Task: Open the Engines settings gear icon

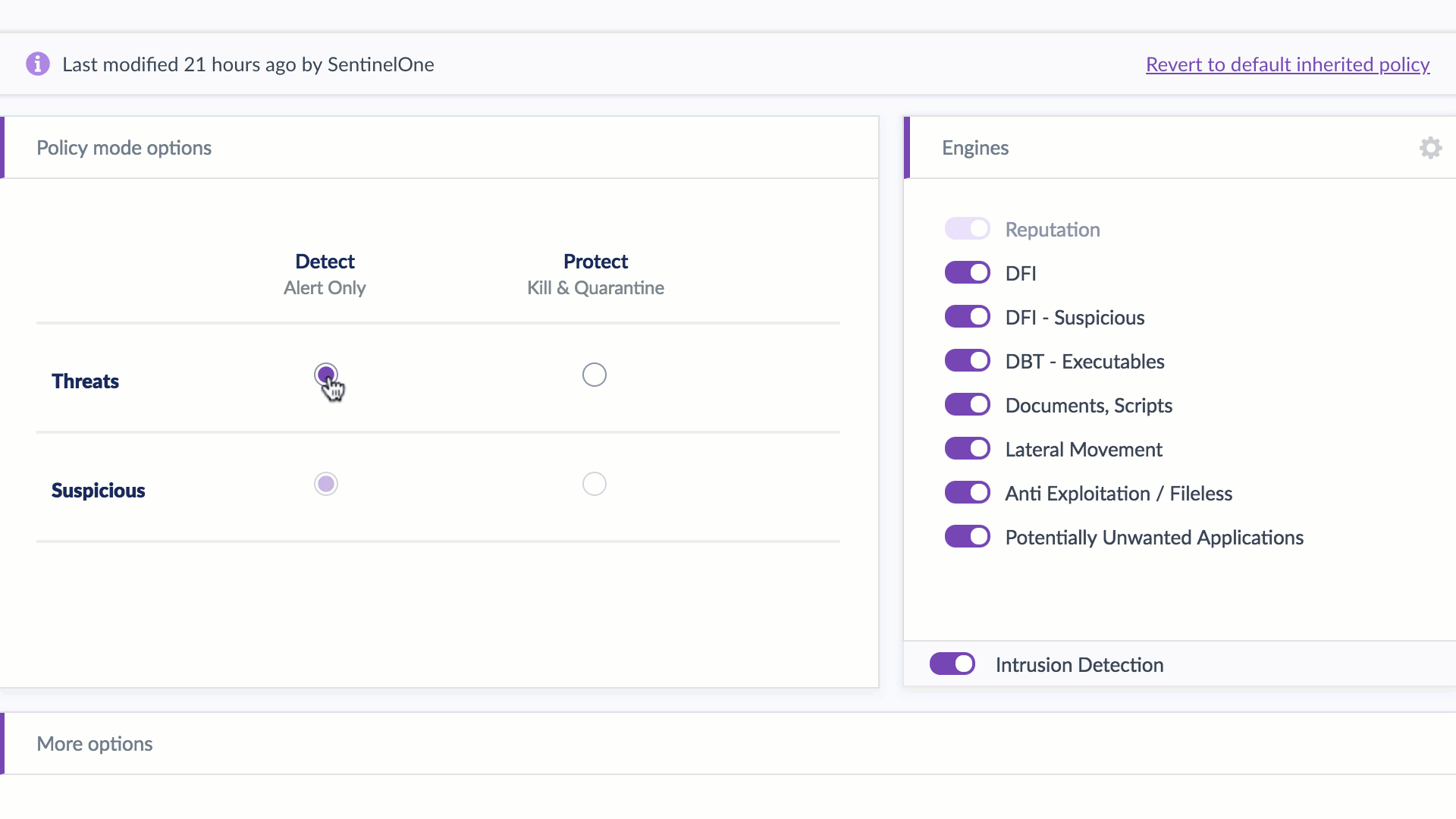Action: pos(1430,148)
